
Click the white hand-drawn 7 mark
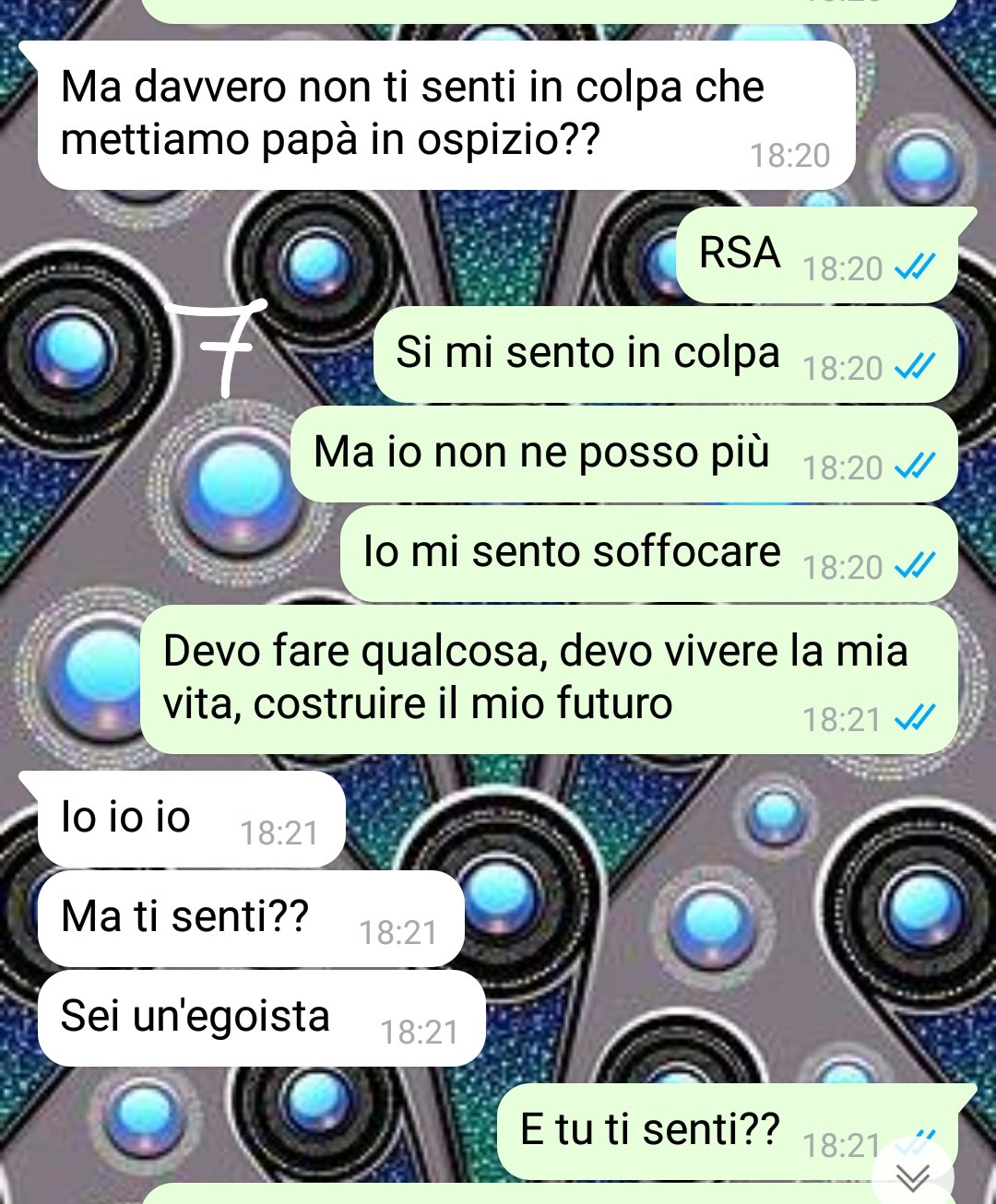221,348
